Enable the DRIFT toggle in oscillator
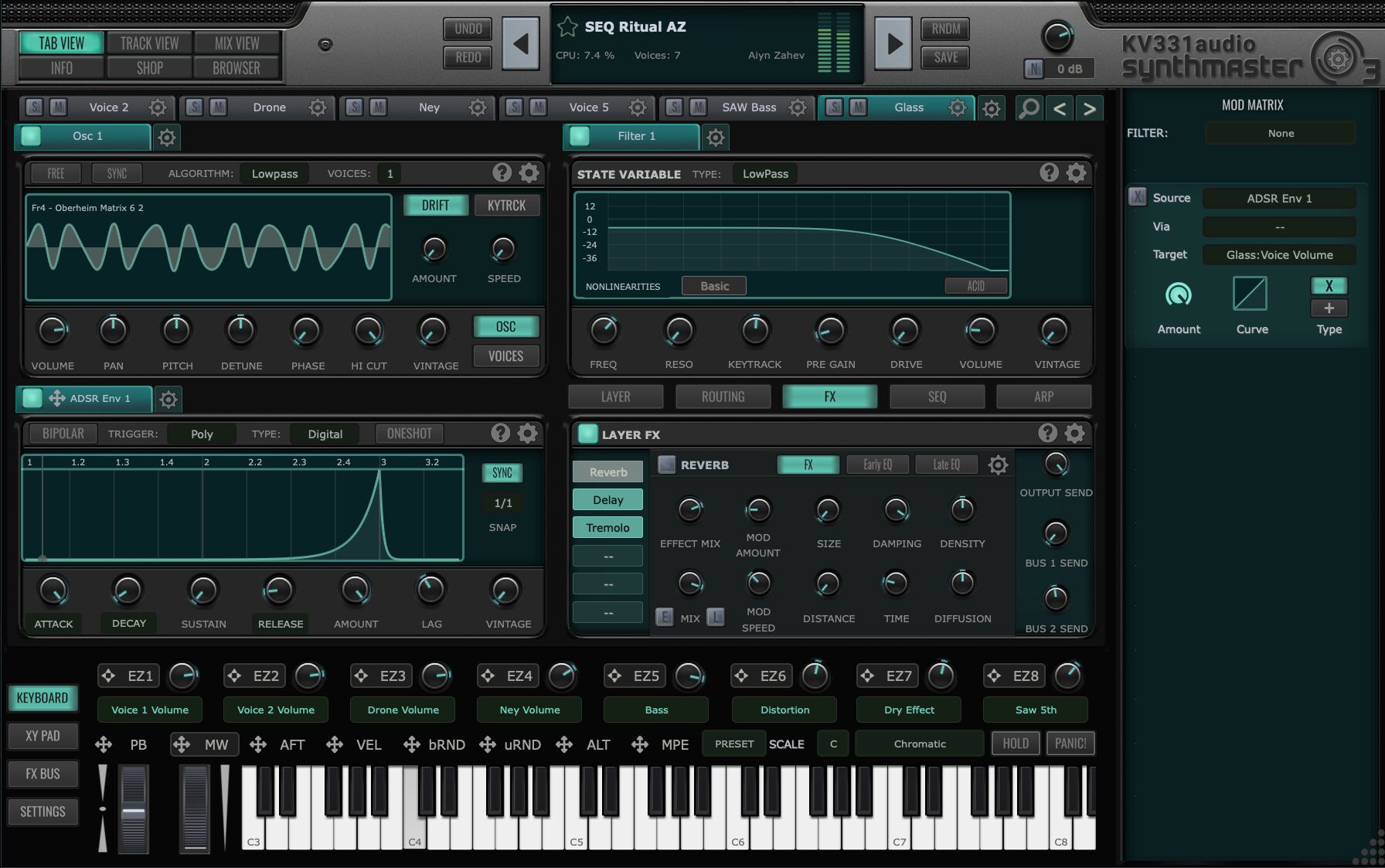This screenshot has width=1385, height=868. (x=435, y=206)
